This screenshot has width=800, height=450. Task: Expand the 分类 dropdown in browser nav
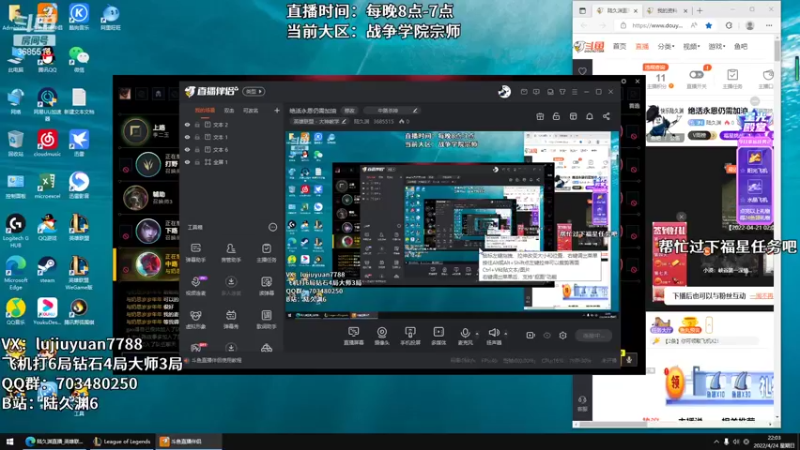[666, 46]
